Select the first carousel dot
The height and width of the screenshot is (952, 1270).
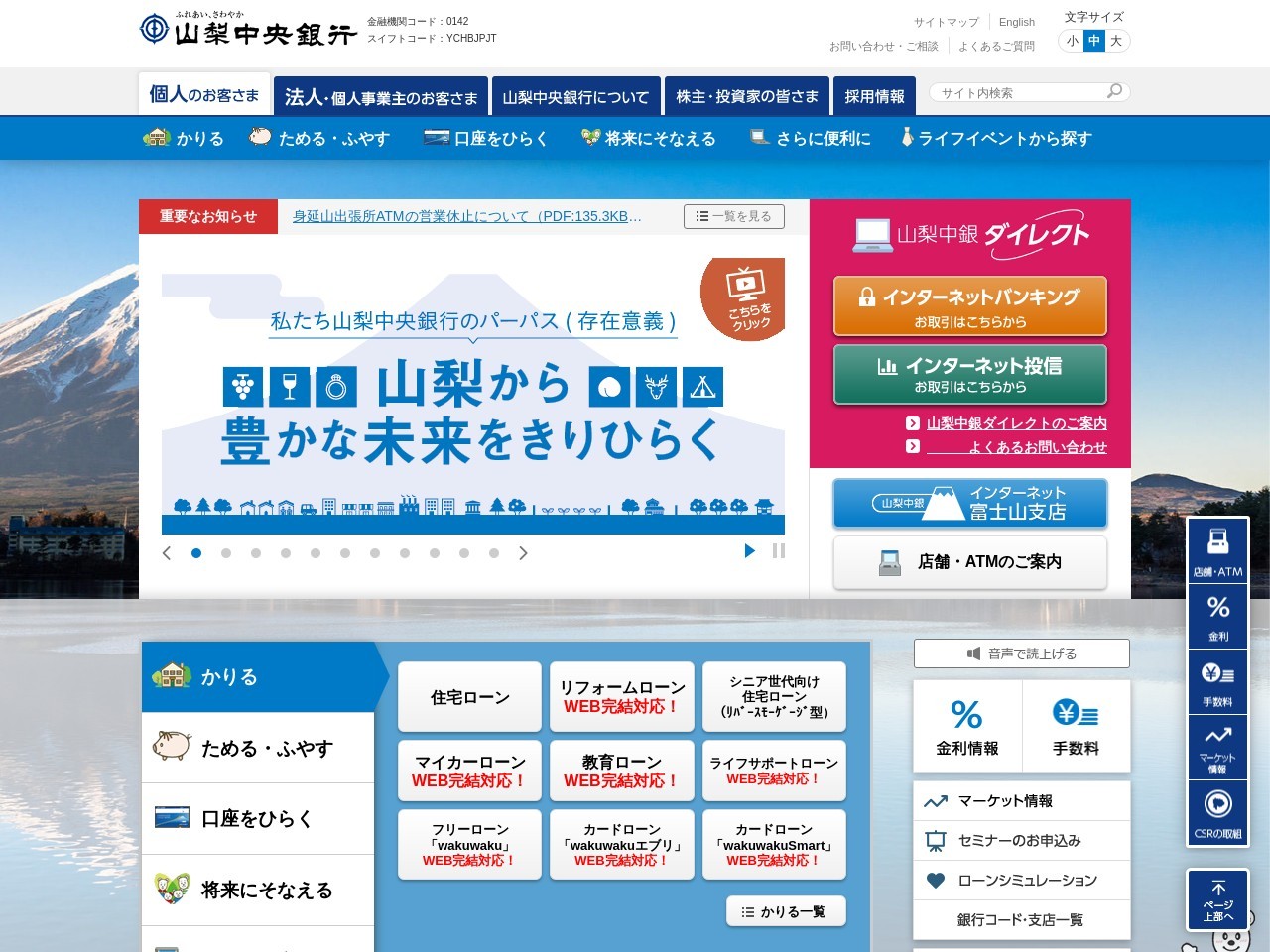tap(196, 553)
